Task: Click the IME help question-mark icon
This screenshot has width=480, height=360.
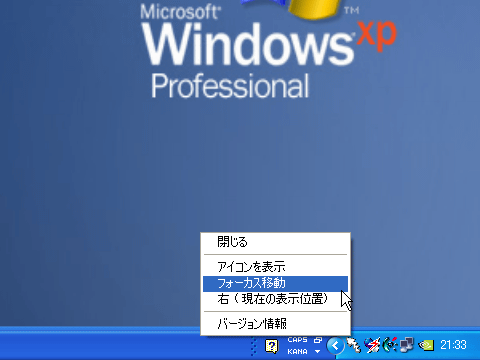Action: [x=272, y=346]
